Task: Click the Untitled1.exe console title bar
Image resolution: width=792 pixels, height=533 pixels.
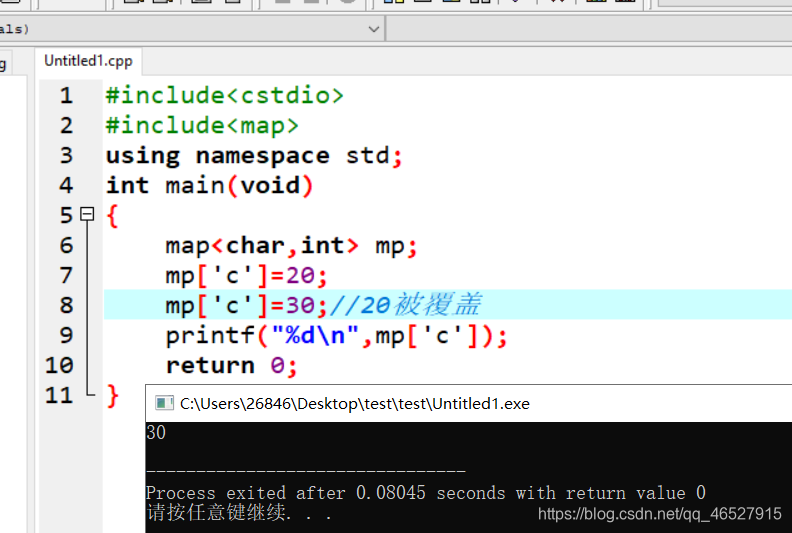Action: pos(469,403)
